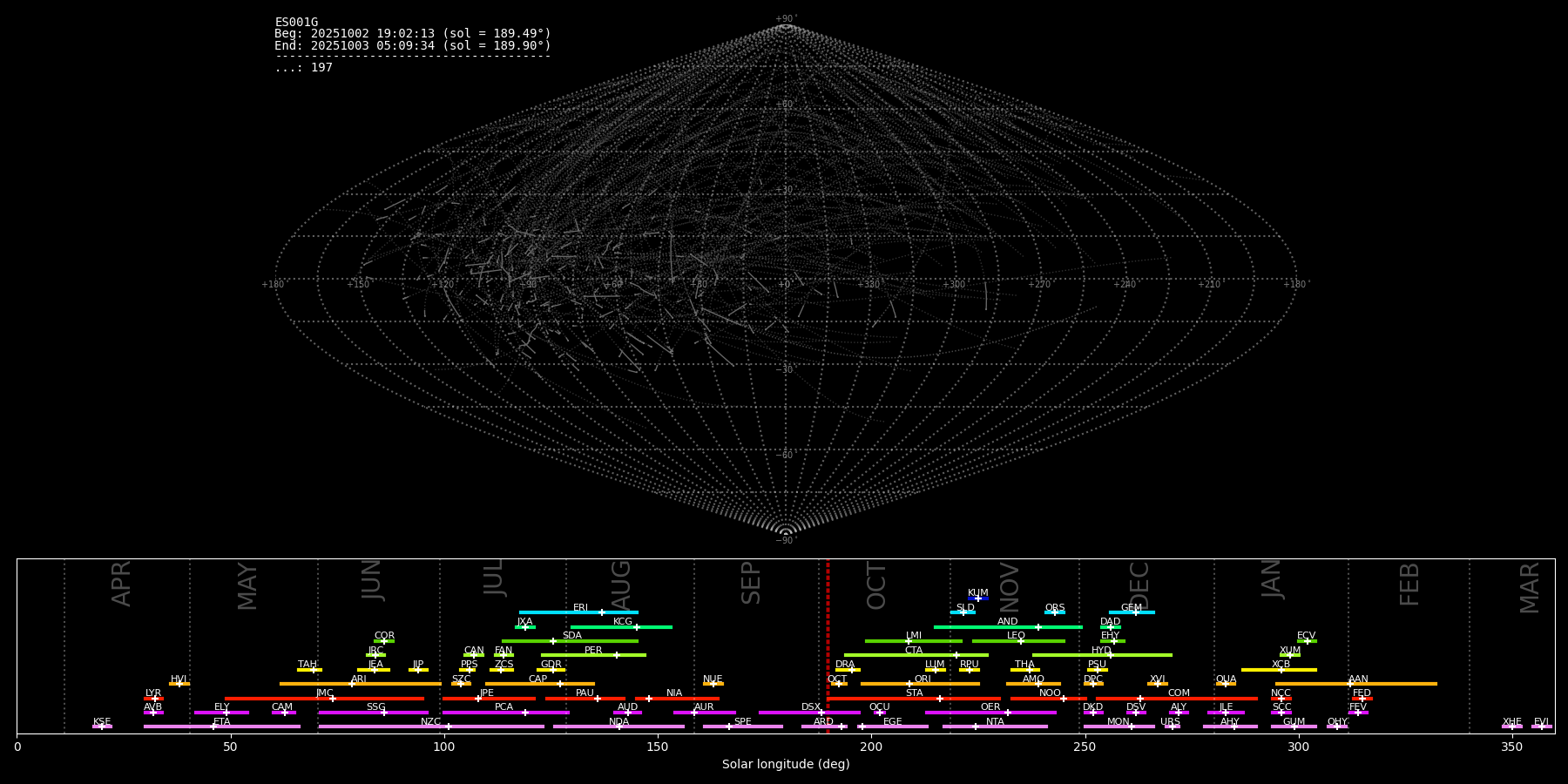This screenshot has height=784, width=1568.
Task: Click the DRA shower label
Action: coord(845,665)
